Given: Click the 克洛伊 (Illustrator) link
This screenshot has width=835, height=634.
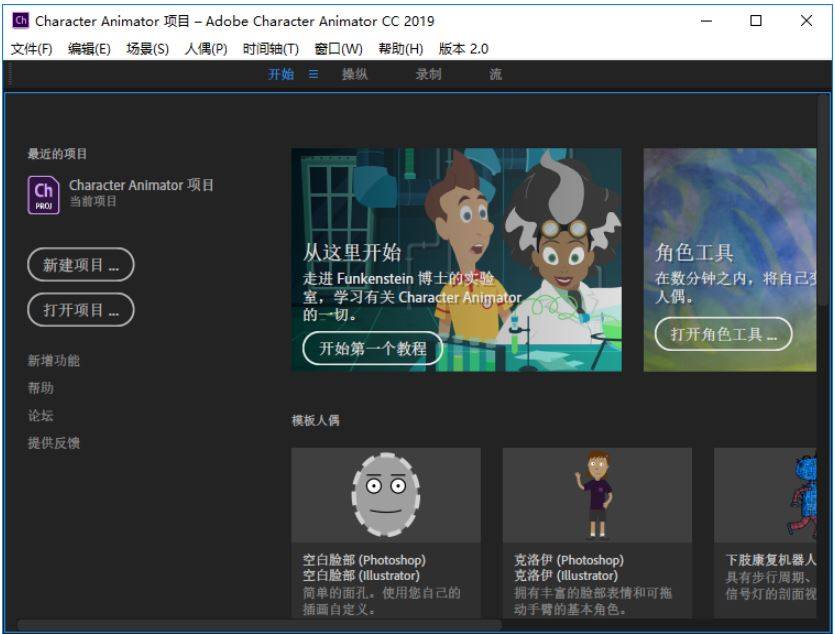Looking at the screenshot, I should click(x=566, y=575).
